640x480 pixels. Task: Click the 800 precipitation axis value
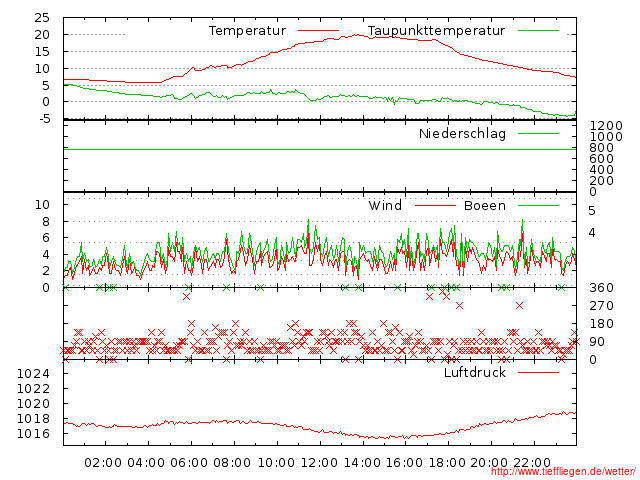(x=601, y=148)
